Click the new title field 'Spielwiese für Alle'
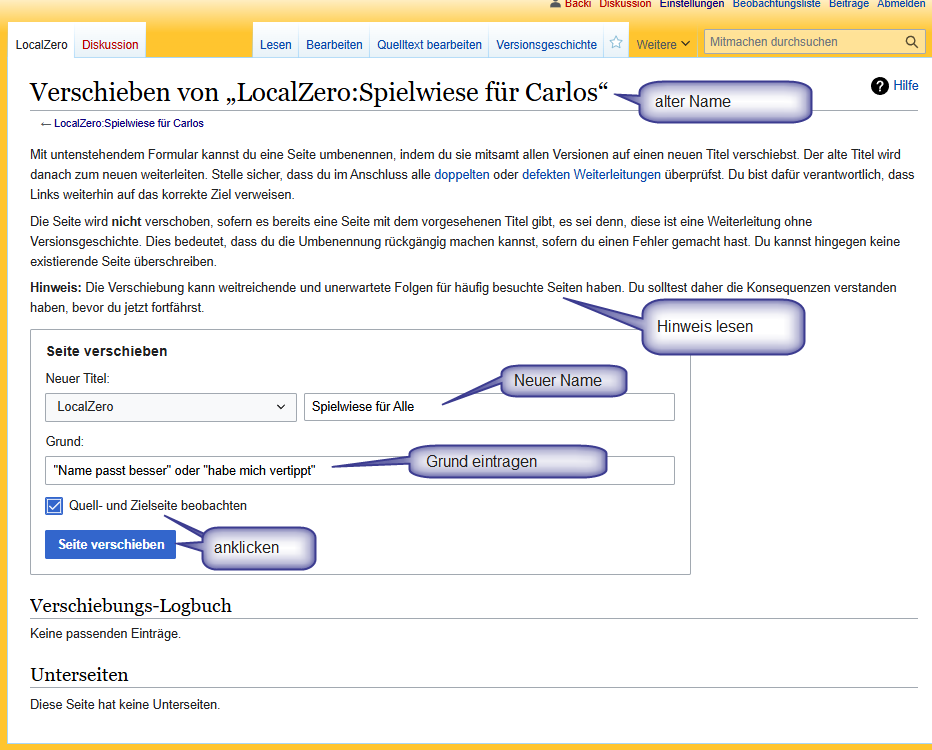The width and height of the screenshot is (932, 750). click(489, 407)
